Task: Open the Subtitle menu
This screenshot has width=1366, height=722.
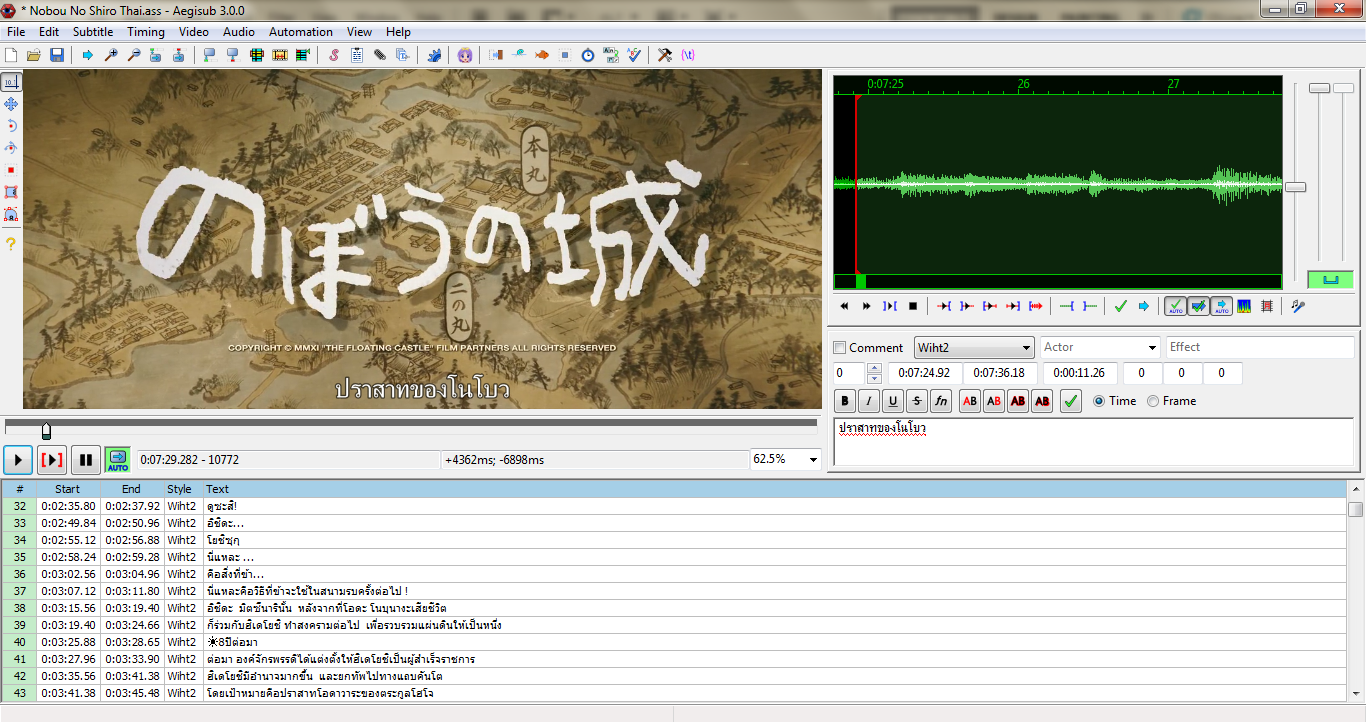Action: coord(93,32)
